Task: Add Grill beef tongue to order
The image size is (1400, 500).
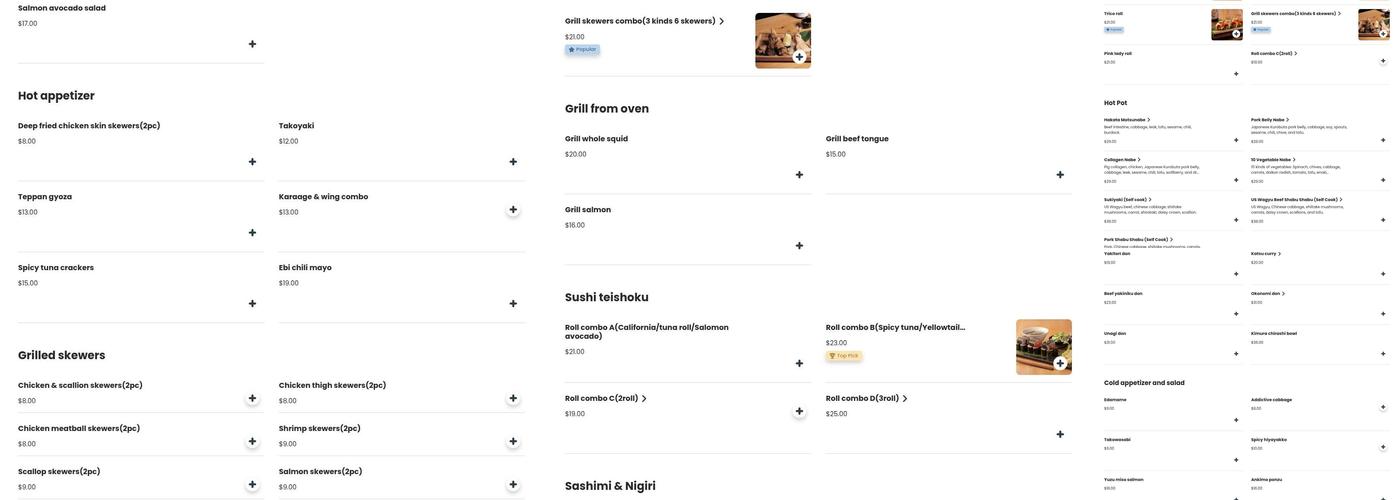Action: (x=1060, y=175)
